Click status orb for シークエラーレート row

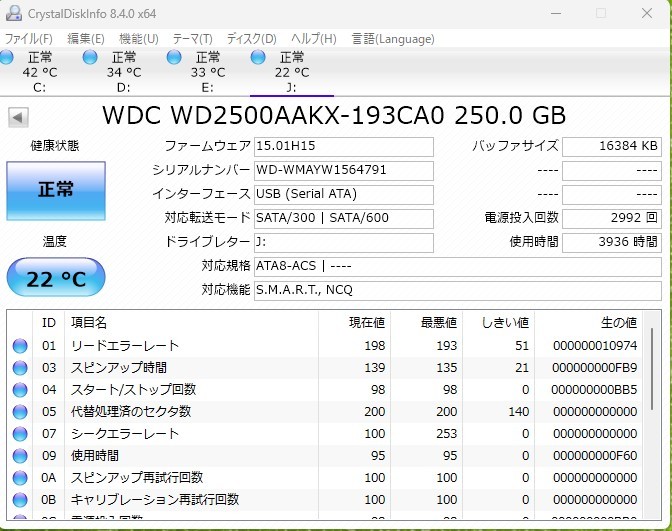[x=20, y=434]
